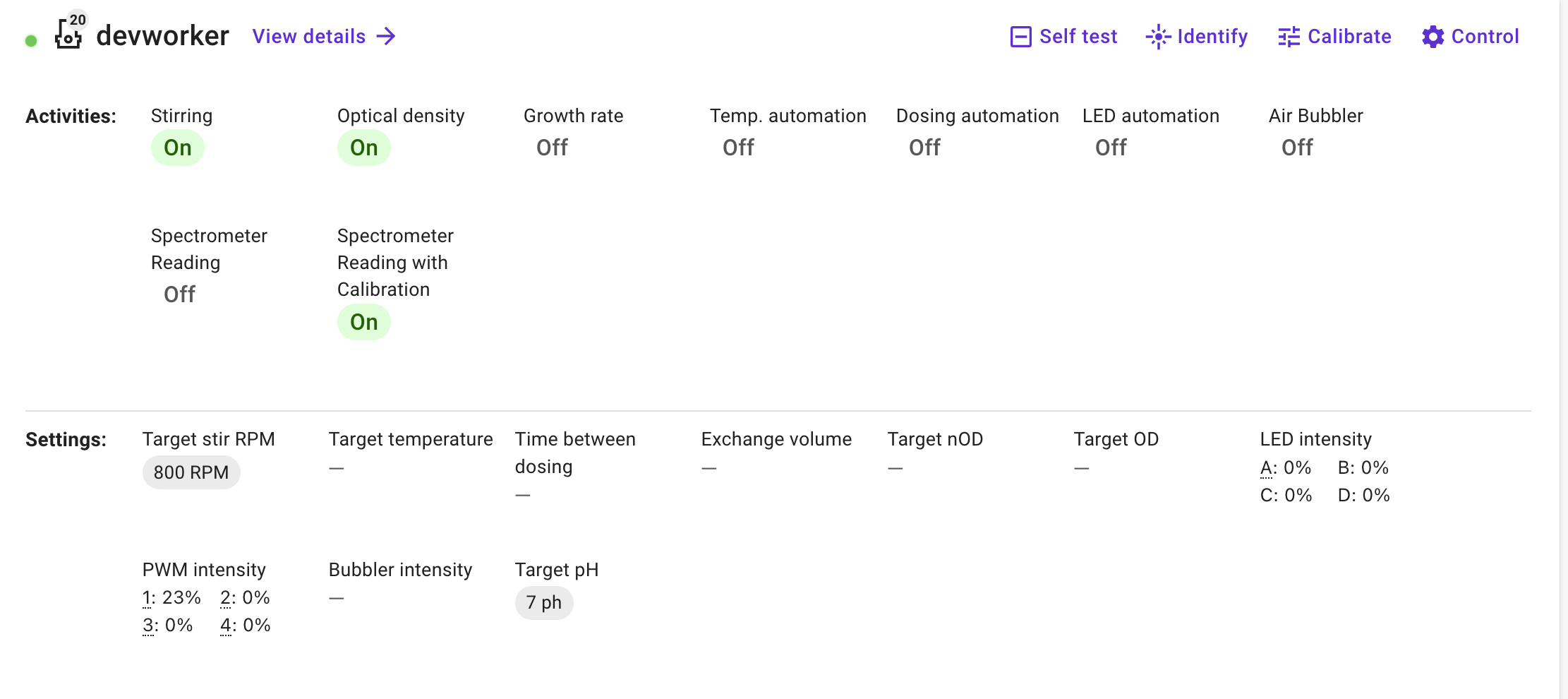Click LED channel A label

click(x=1267, y=468)
